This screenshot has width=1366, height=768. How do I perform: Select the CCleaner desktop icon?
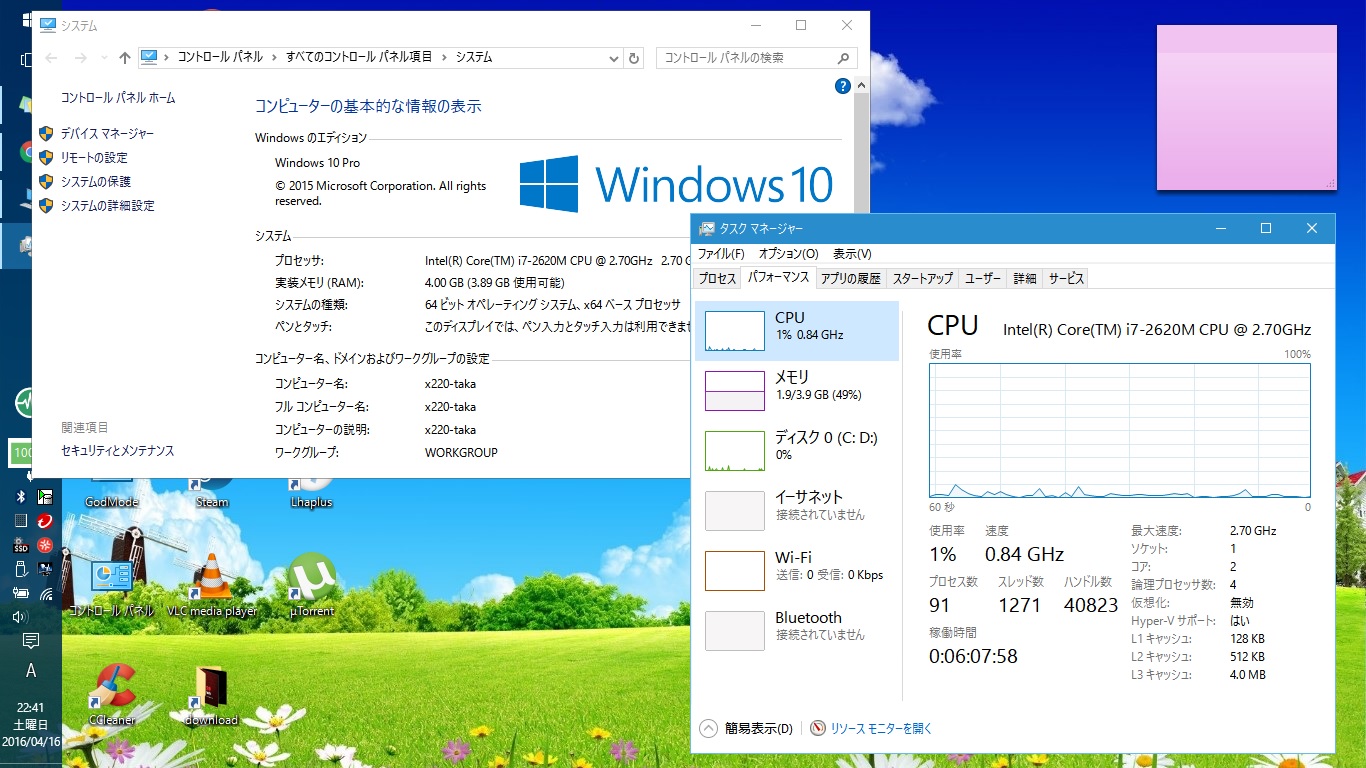pyautogui.click(x=112, y=694)
